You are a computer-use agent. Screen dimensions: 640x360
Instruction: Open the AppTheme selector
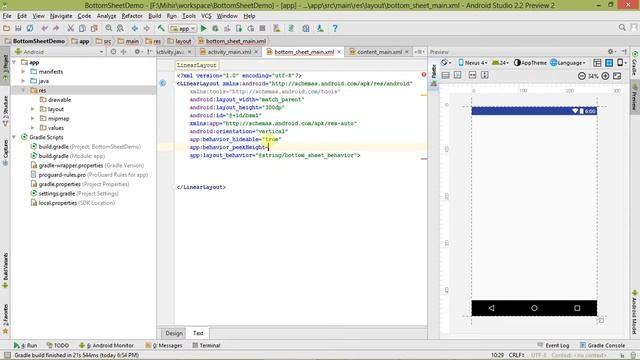click(x=530, y=62)
